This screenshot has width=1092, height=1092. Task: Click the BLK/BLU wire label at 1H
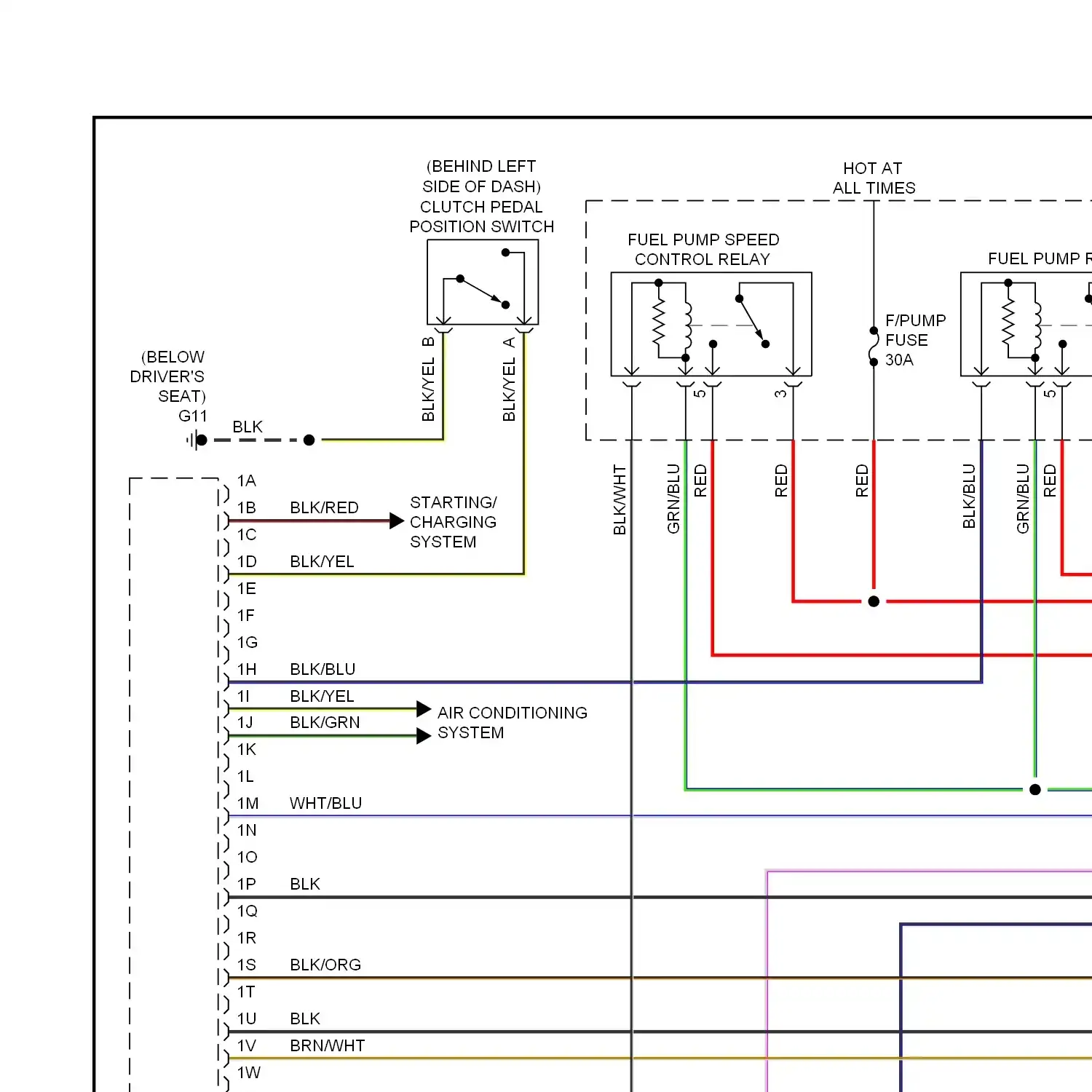coord(323,669)
